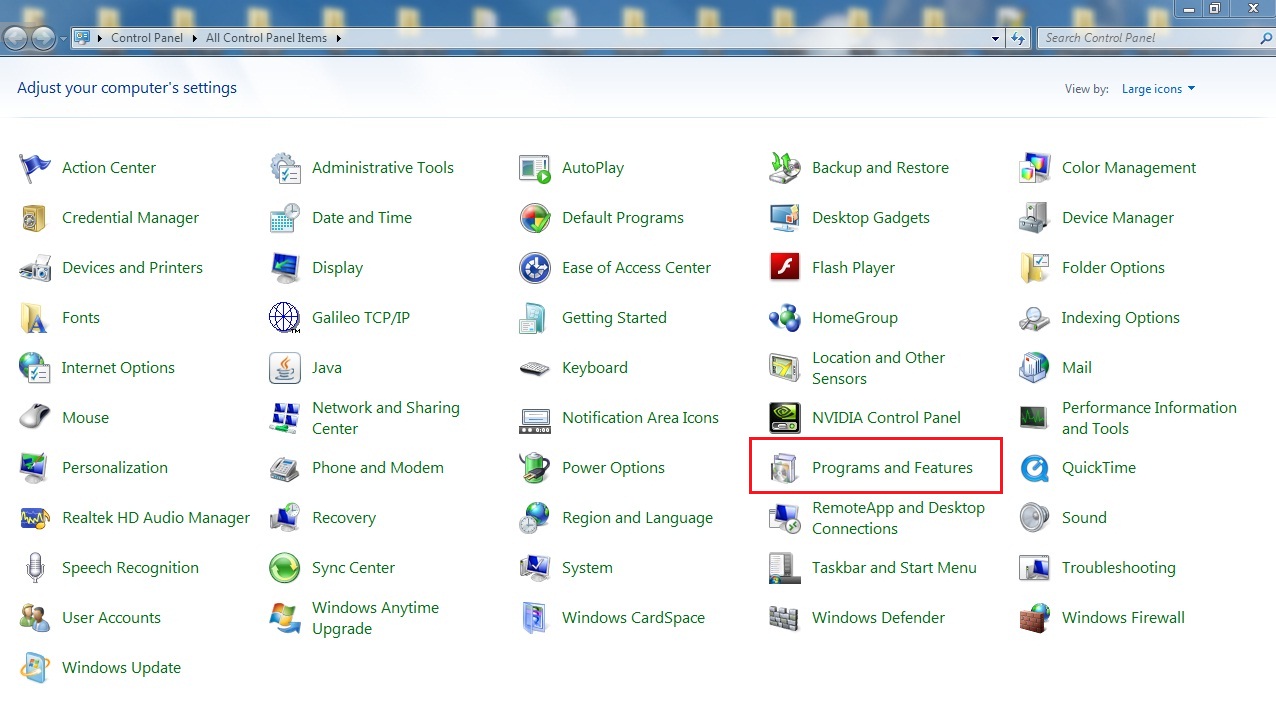Click the AutoPlay icon
Screen dimensions: 1276x725
pos(535,168)
